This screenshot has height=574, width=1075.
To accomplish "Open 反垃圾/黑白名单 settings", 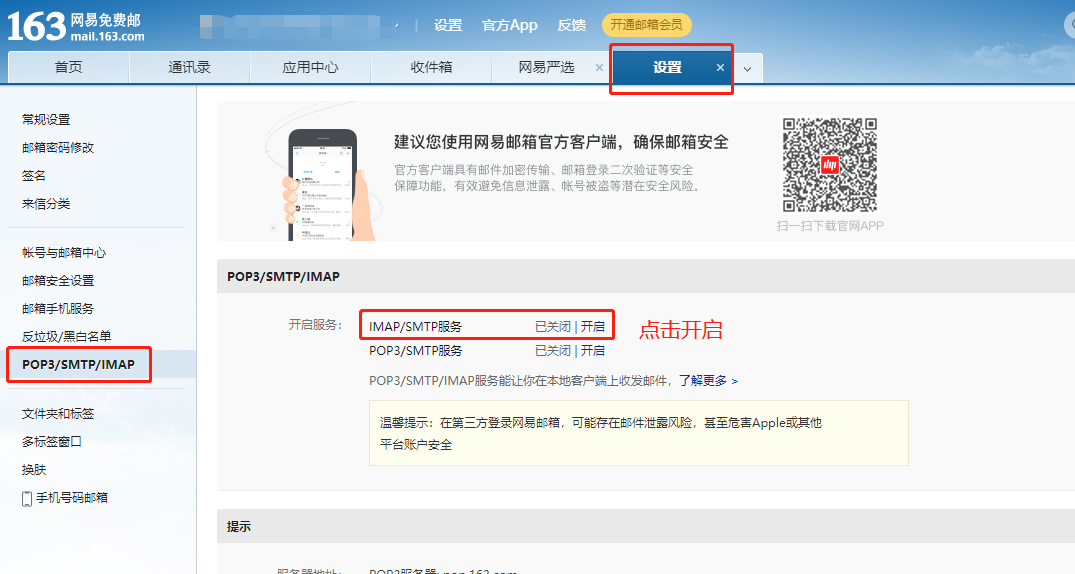I will (x=67, y=336).
